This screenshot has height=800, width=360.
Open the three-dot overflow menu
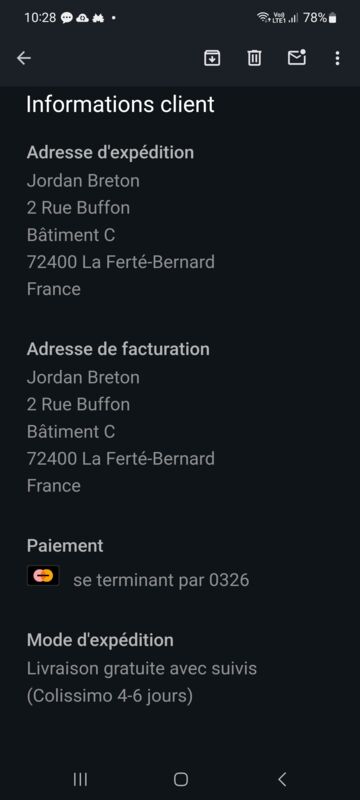(x=337, y=58)
